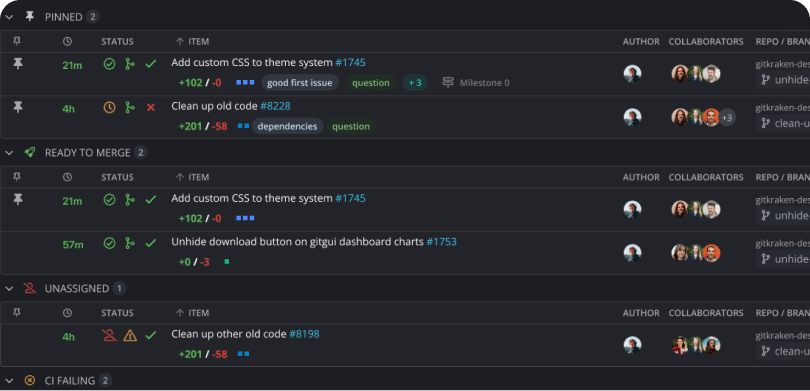Sort by the ITEM column in Pinned
This screenshot has height=391, width=810.
point(192,42)
